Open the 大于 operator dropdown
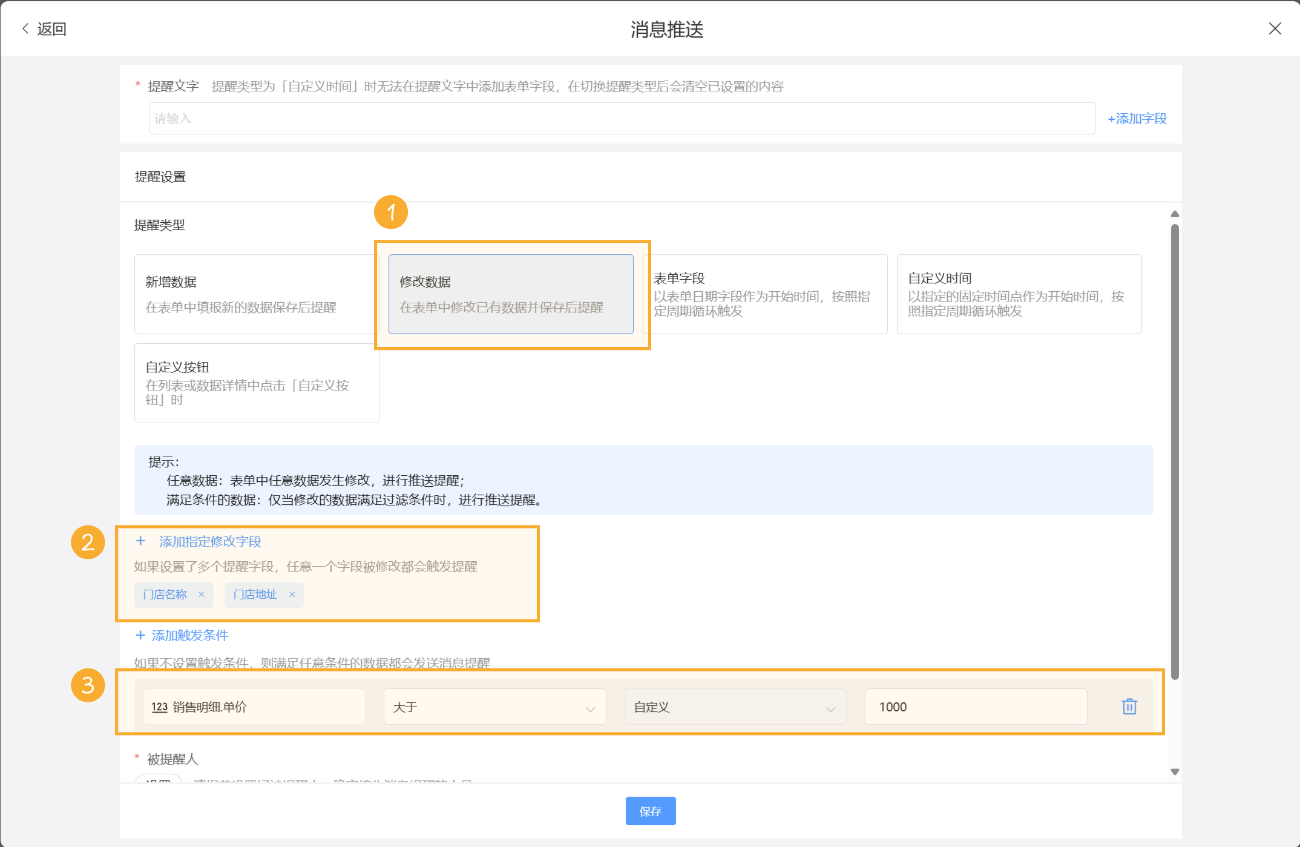This screenshot has height=847, width=1300. pos(495,706)
